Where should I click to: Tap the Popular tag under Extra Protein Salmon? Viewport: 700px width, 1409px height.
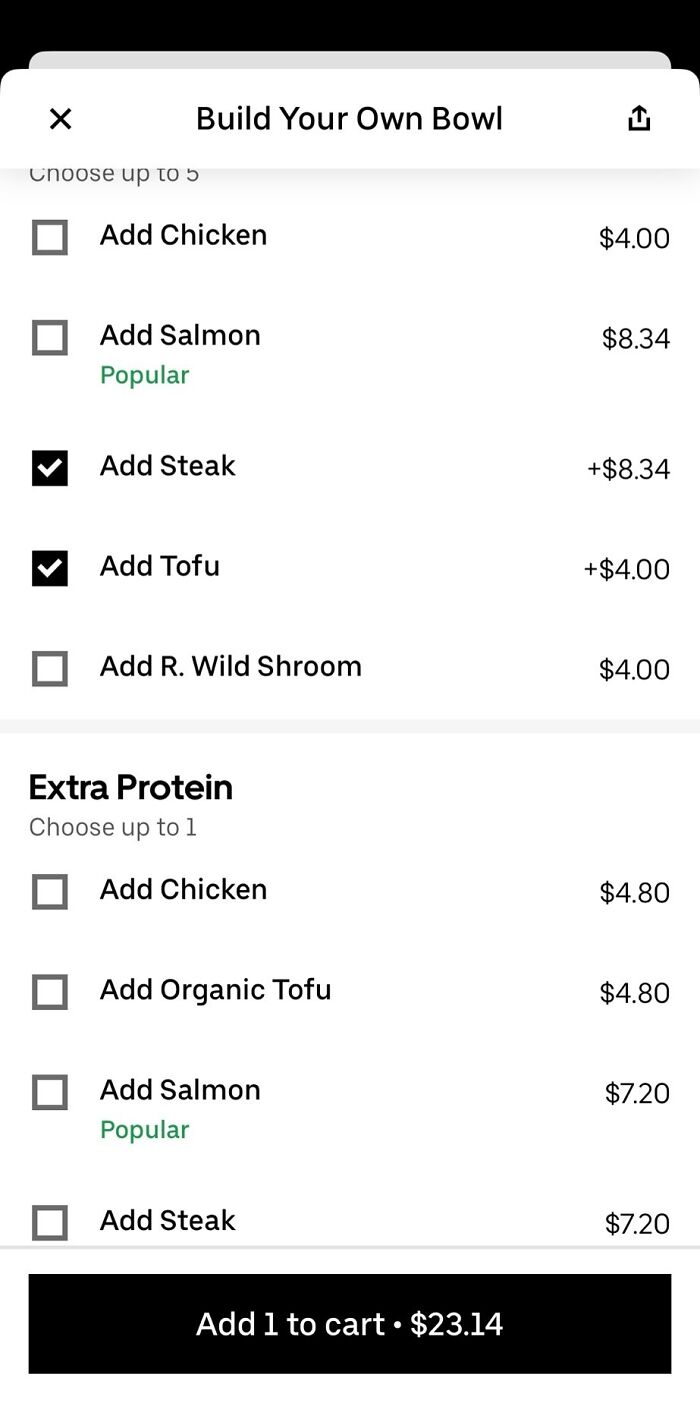tap(144, 1130)
